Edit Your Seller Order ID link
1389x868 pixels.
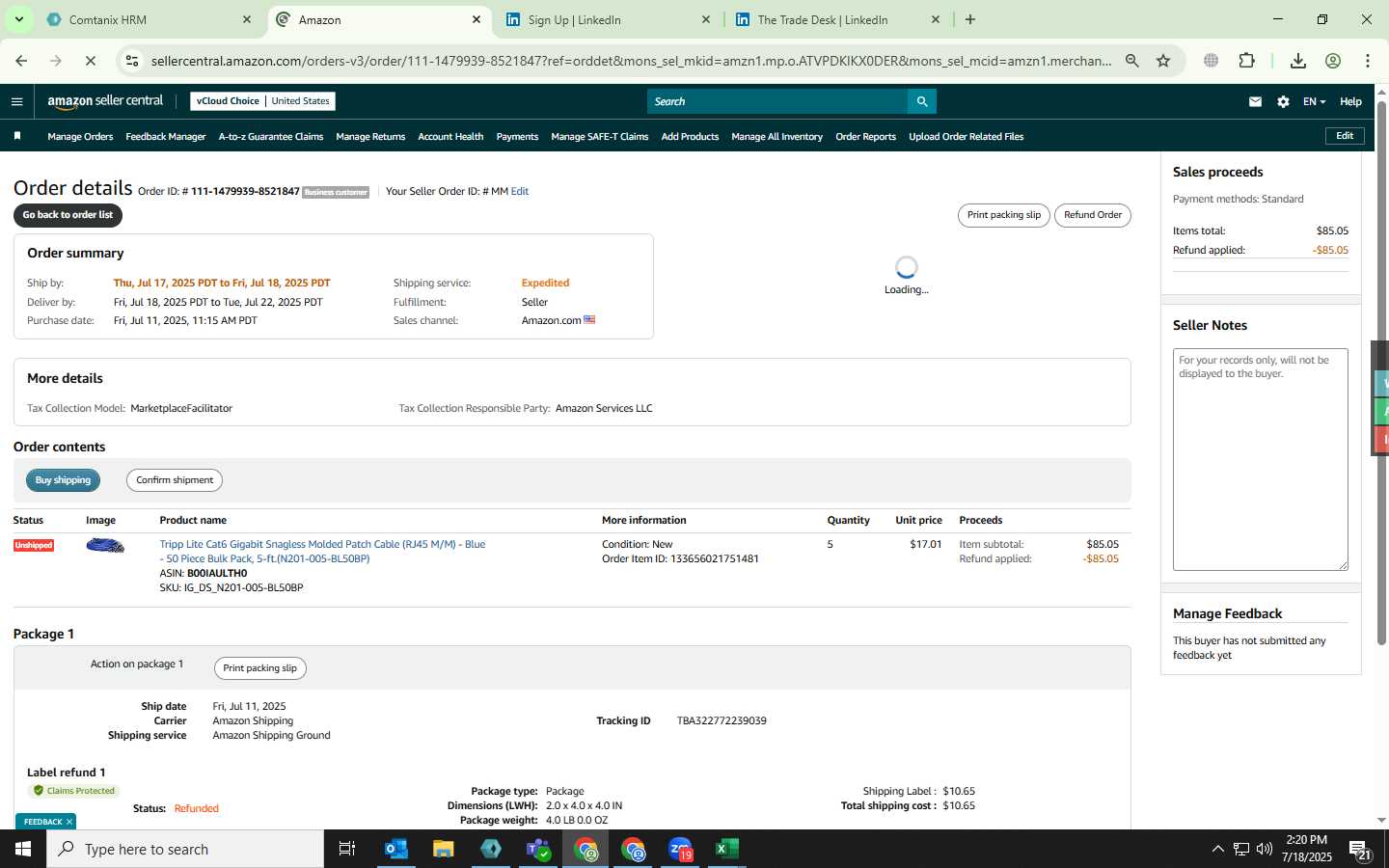(520, 191)
